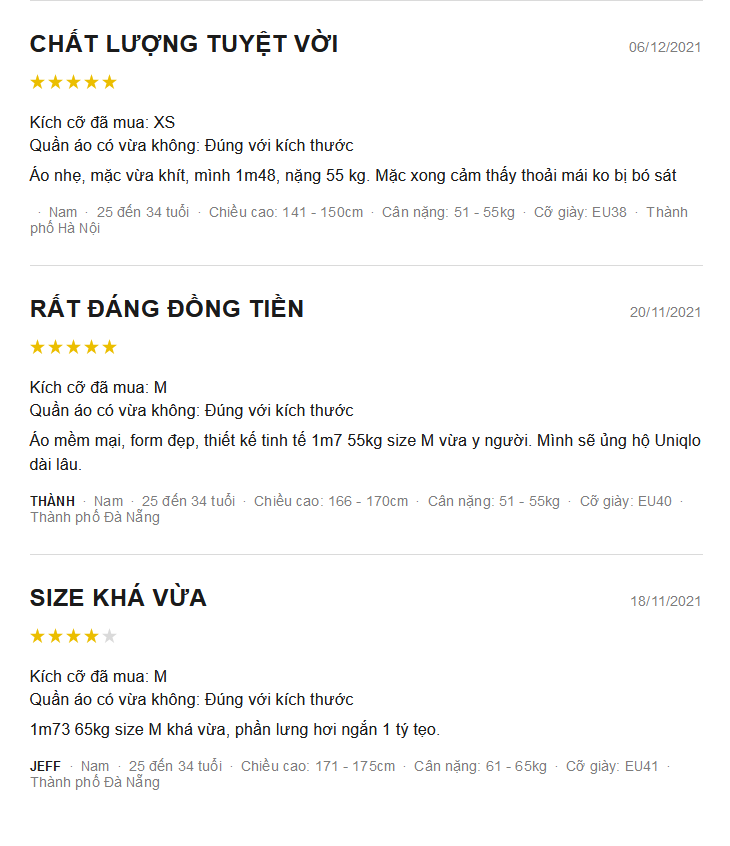Open the 'RẤT ĐÁNG ĐỒNG TIỀN' review title
This screenshot has height=846, width=730.
pos(167,308)
